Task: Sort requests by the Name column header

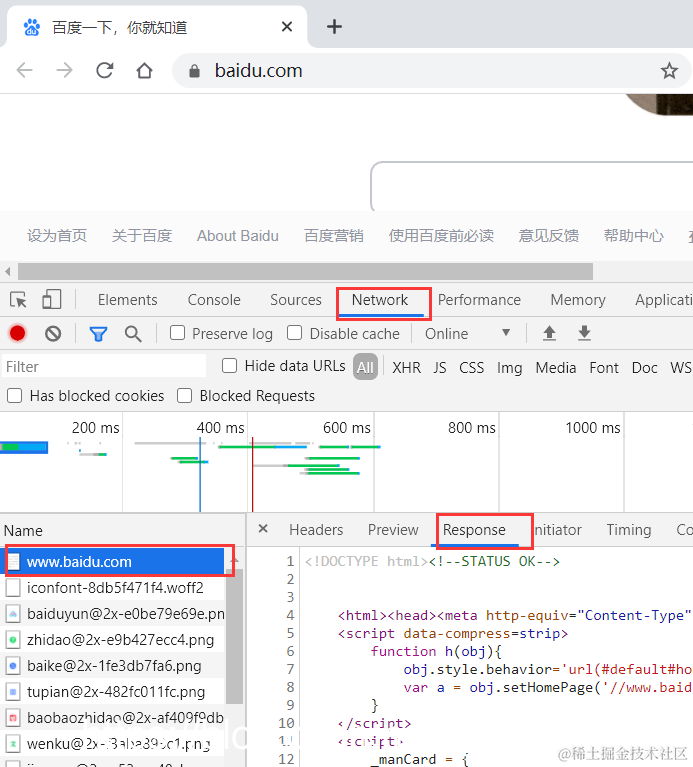Action: 122,530
